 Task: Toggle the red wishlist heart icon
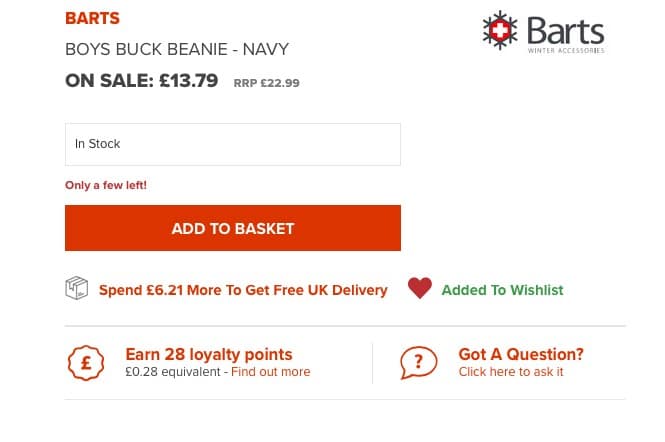pyautogui.click(x=420, y=288)
